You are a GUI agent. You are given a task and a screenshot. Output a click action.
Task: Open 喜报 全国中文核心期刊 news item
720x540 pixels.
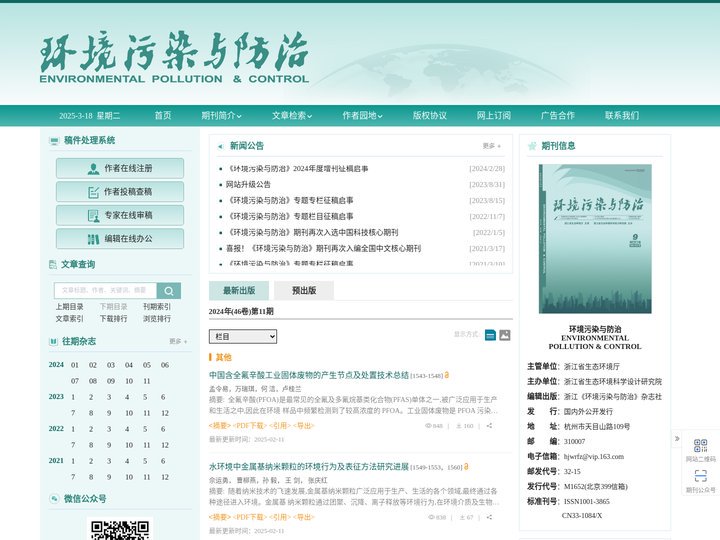pyautogui.click(x=323, y=248)
